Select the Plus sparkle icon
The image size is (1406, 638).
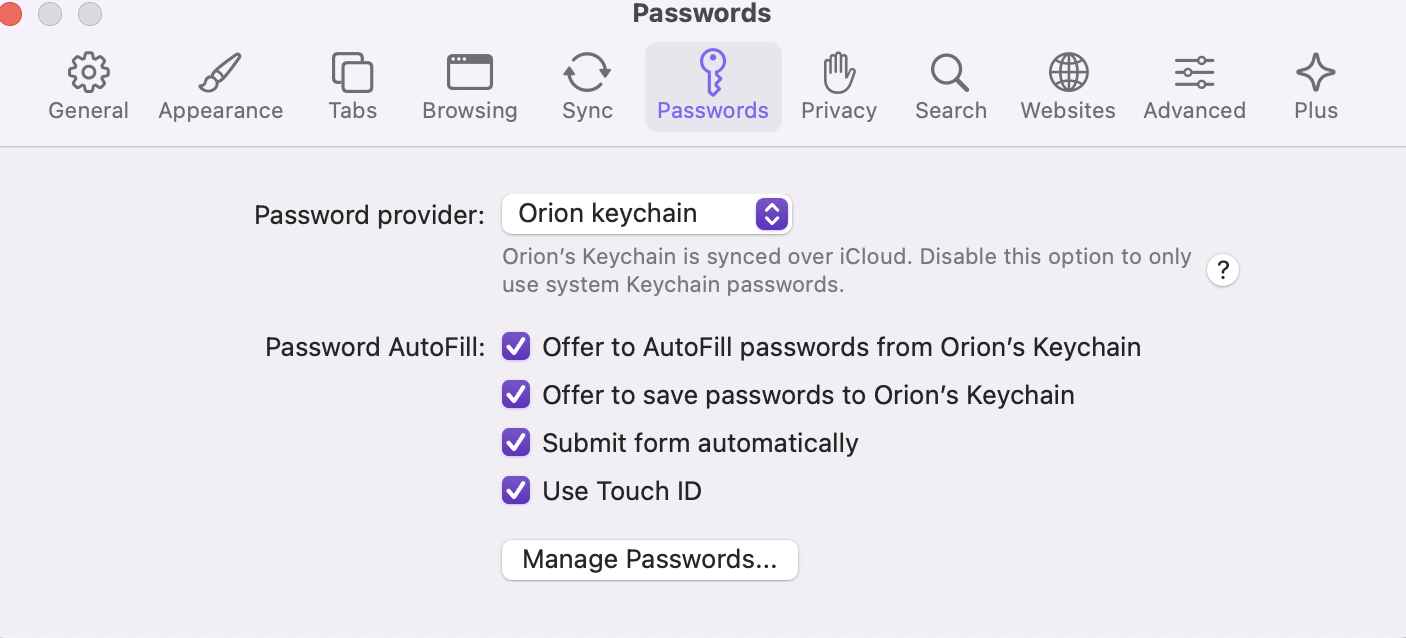(1315, 73)
